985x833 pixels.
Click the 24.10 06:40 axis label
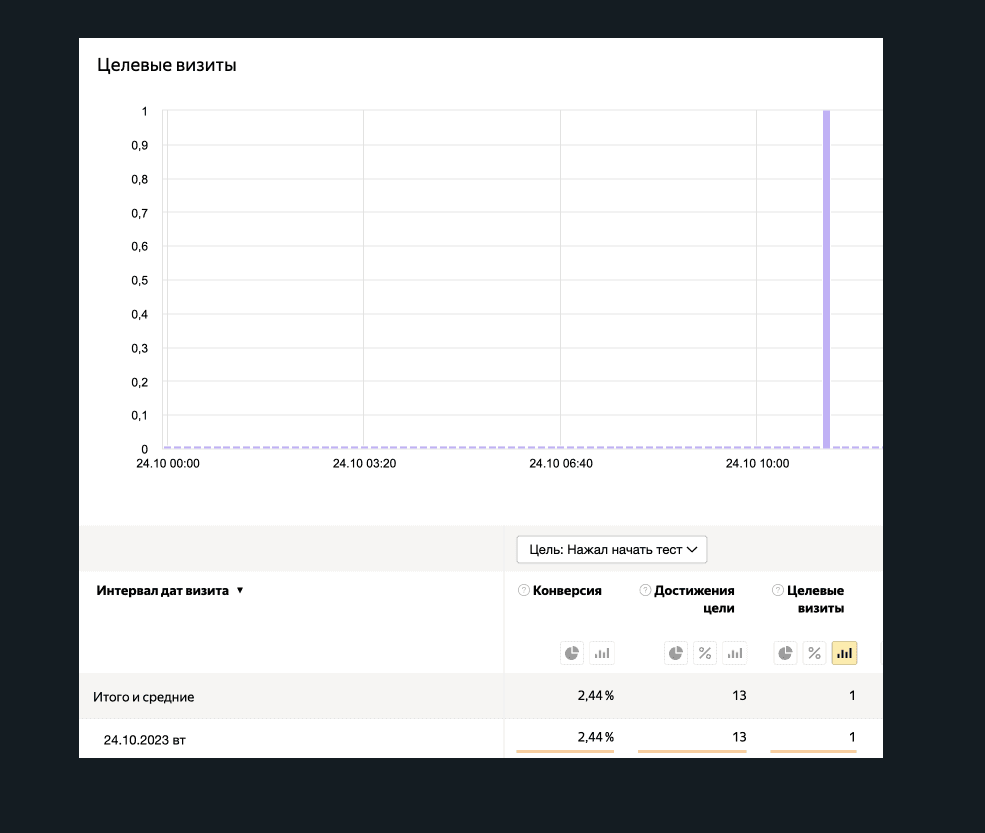click(x=561, y=464)
